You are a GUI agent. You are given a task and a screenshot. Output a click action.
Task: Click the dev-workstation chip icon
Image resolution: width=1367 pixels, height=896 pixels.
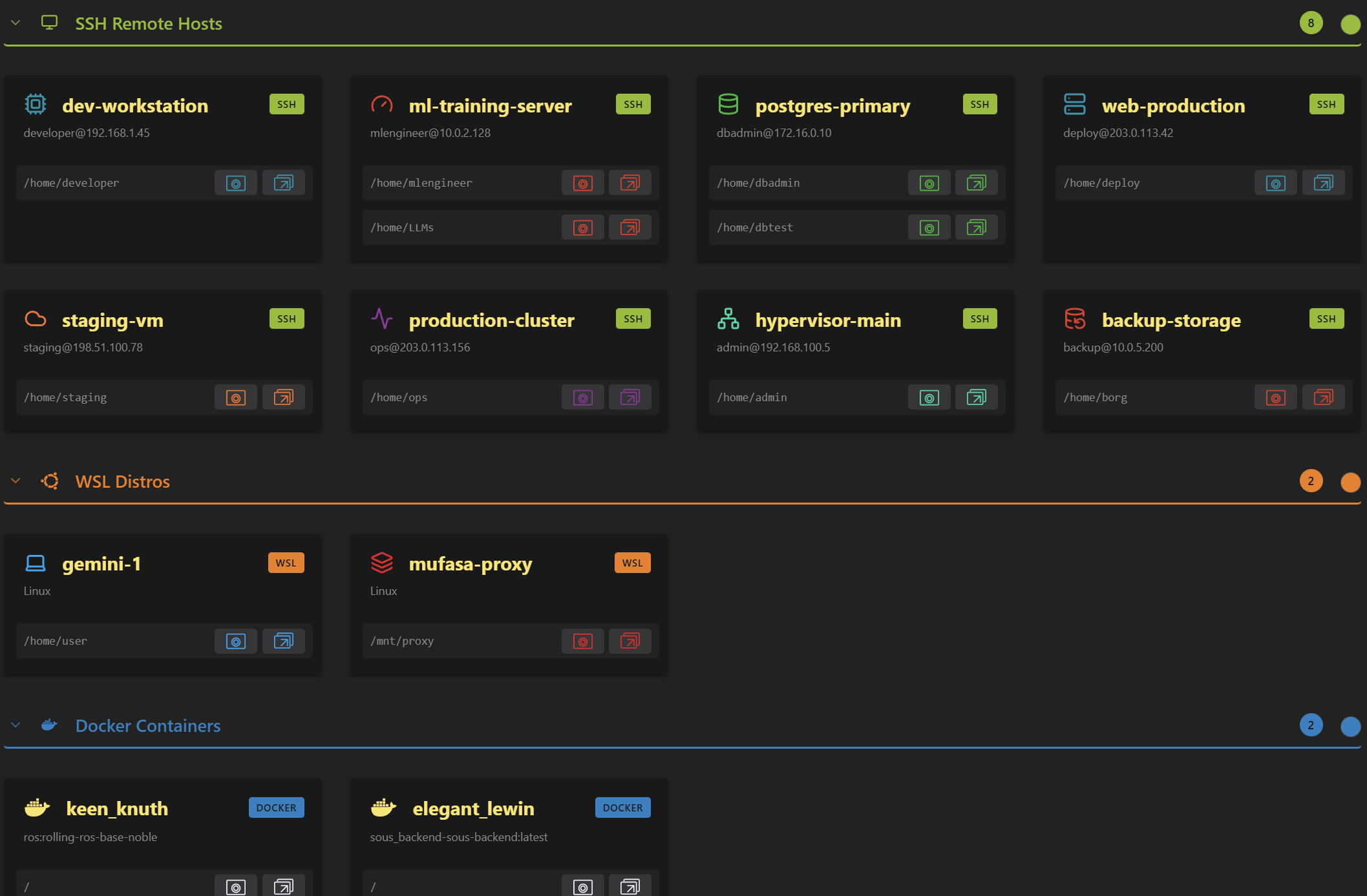(x=36, y=104)
